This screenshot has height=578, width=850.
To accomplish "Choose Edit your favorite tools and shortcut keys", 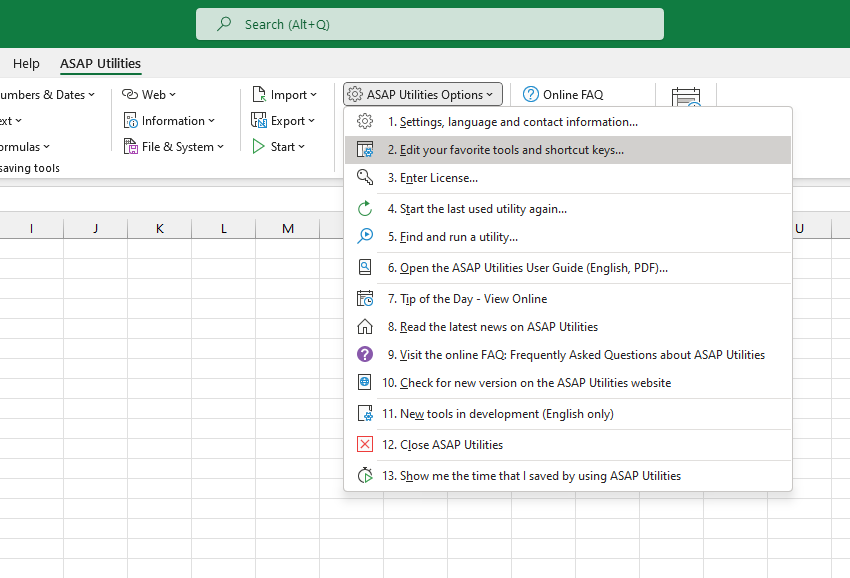I will tap(568, 150).
